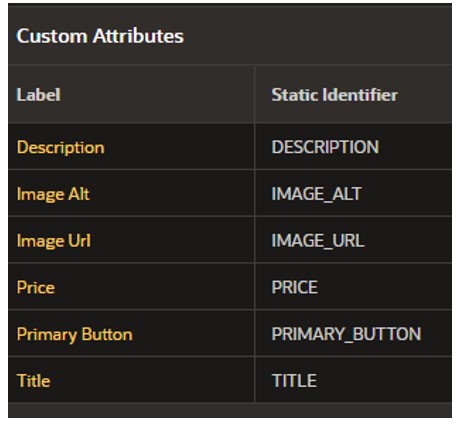The image size is (460, 424).
Task: Open the Title attribute link
Action: coord(33,381)
